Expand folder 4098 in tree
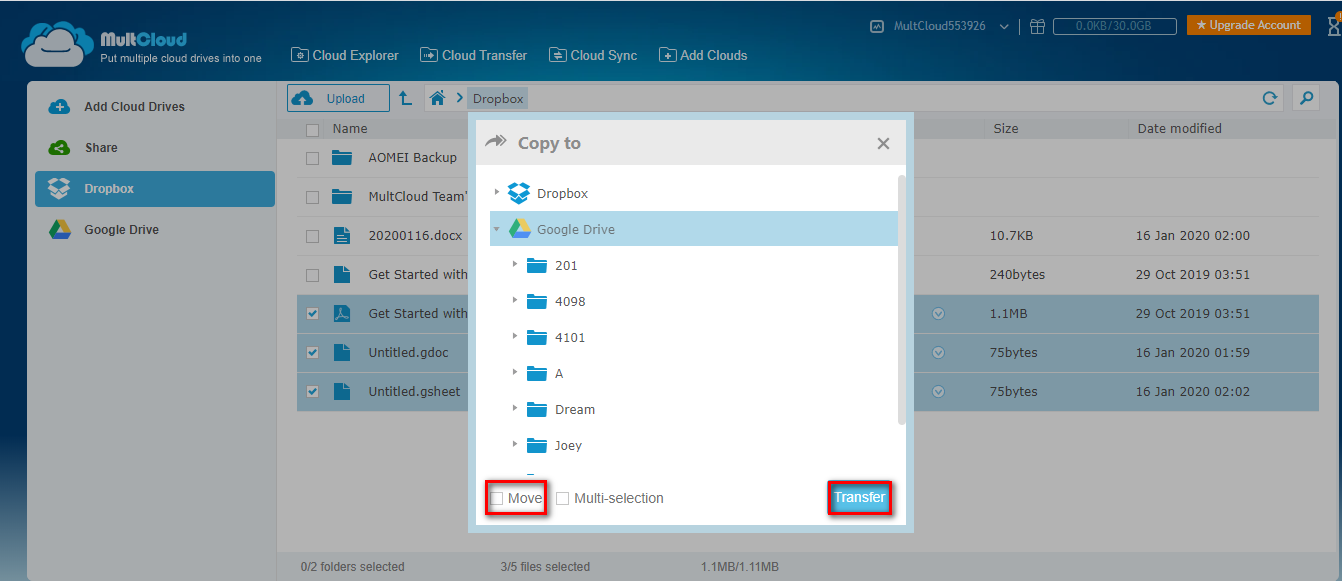Image resolution: width=1342 pixels, height=581 pixels. (515, 300)
